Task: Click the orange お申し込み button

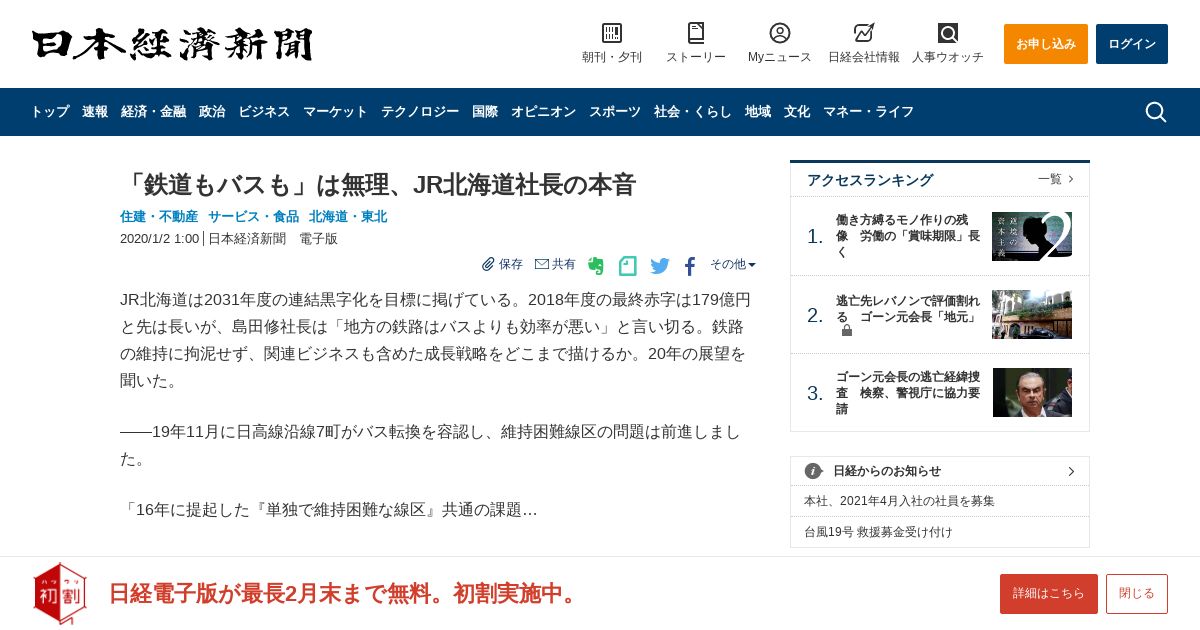Action: coord(1046,44)
